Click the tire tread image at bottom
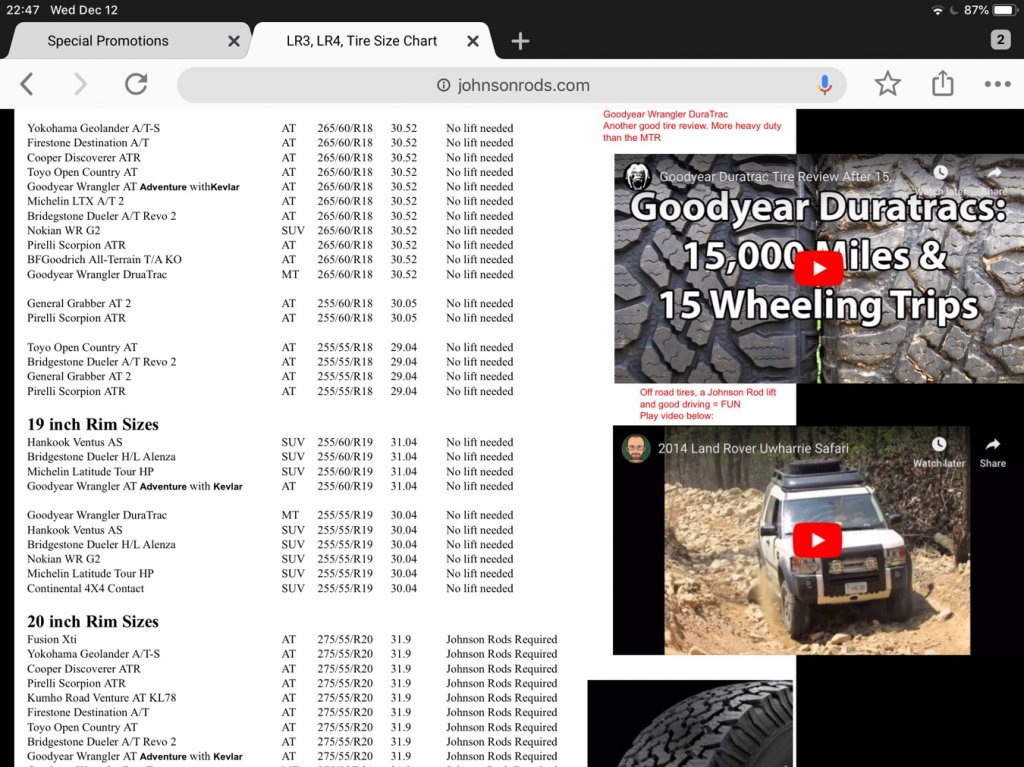The width and height of the screenshot is (1024, 767). (x=690, y=723)
